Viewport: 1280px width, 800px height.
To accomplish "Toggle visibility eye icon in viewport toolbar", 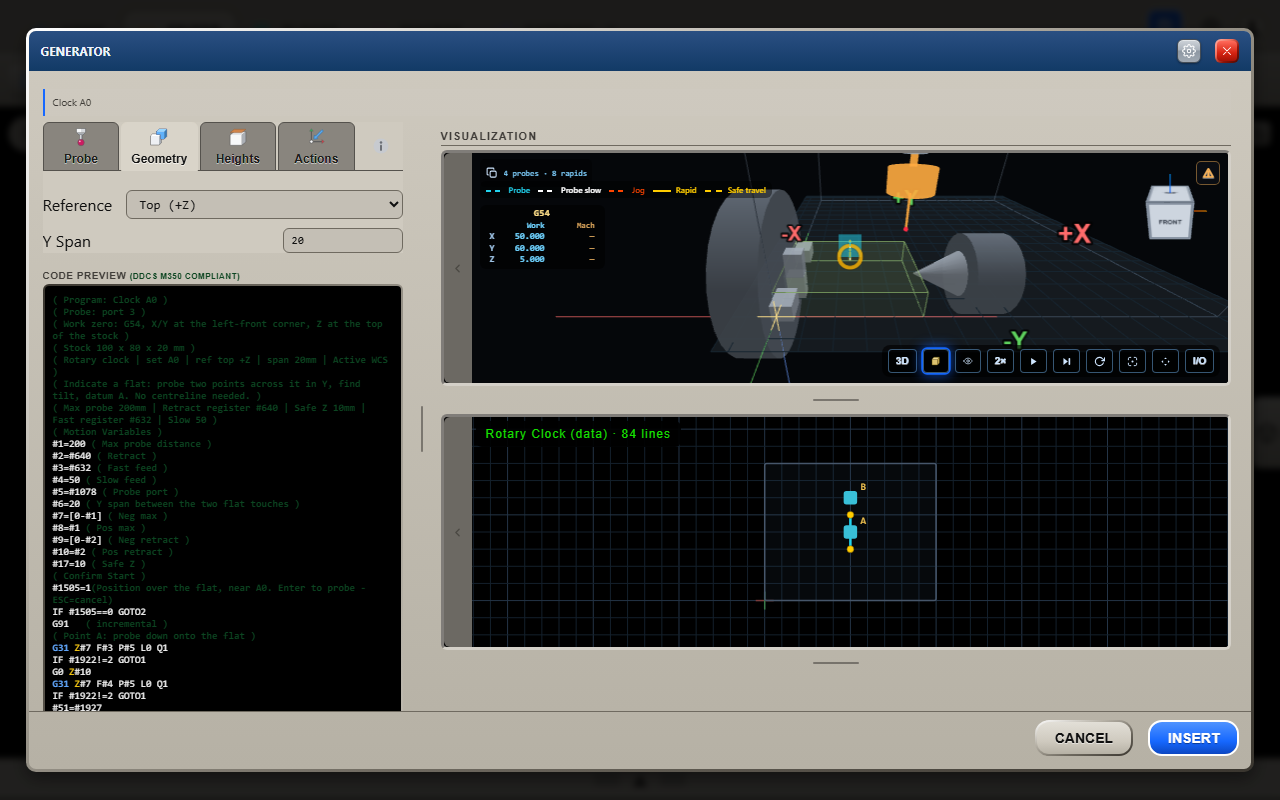I will (x=968, y=361).
